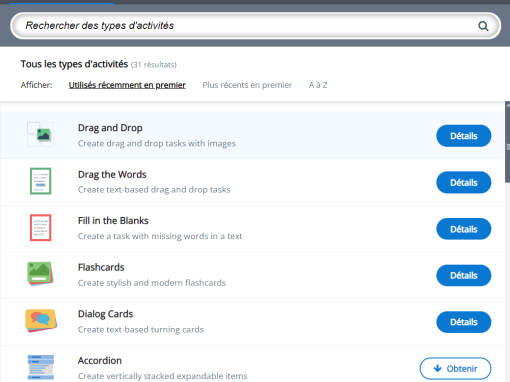Click 'Create text-based turning cards' description
Image resolution: width=510 pixels, height=382 pixels.
(x=141, y=329)
